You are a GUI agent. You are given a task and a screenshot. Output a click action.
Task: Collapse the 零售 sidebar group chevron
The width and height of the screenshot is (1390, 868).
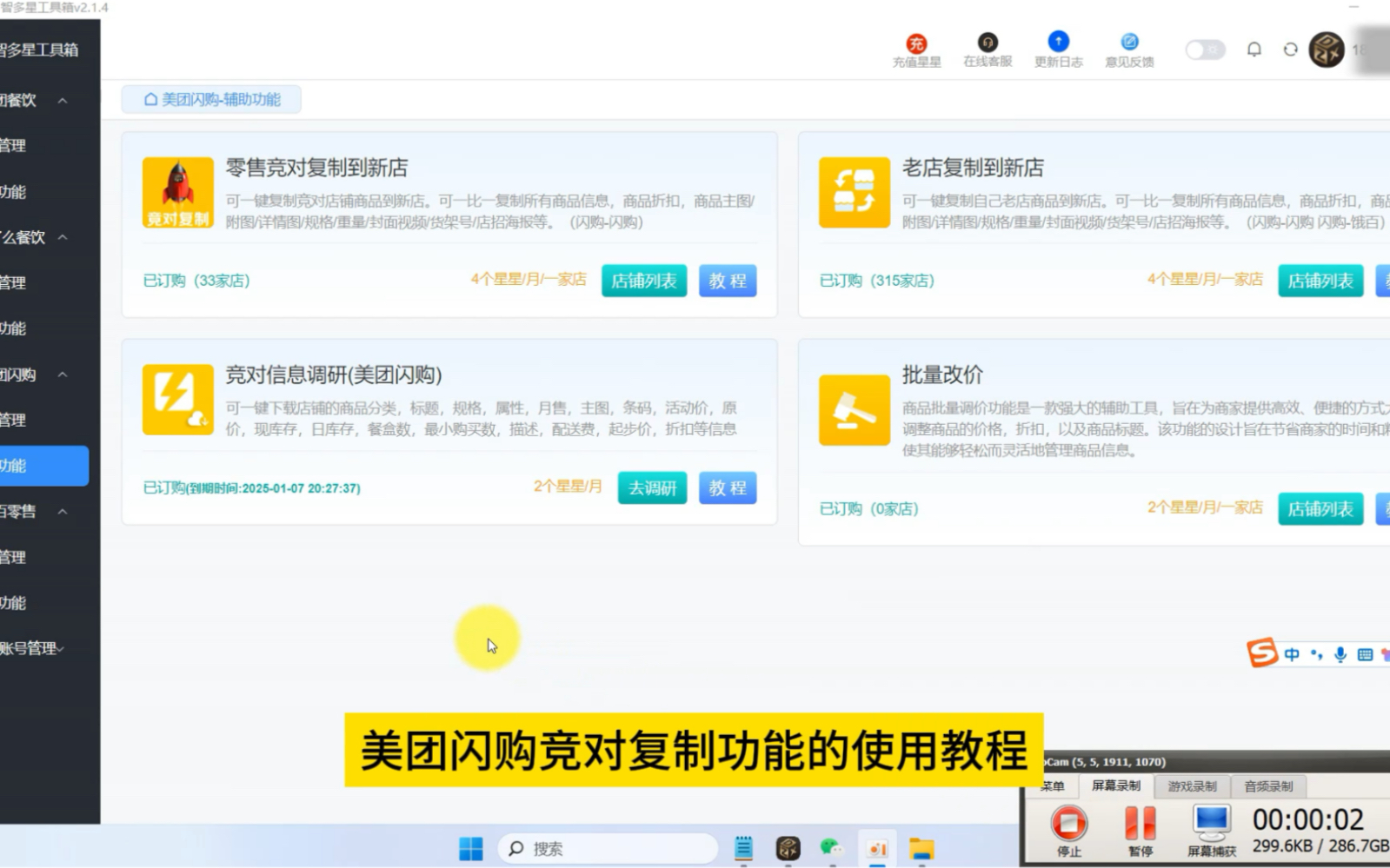point(63,512)
